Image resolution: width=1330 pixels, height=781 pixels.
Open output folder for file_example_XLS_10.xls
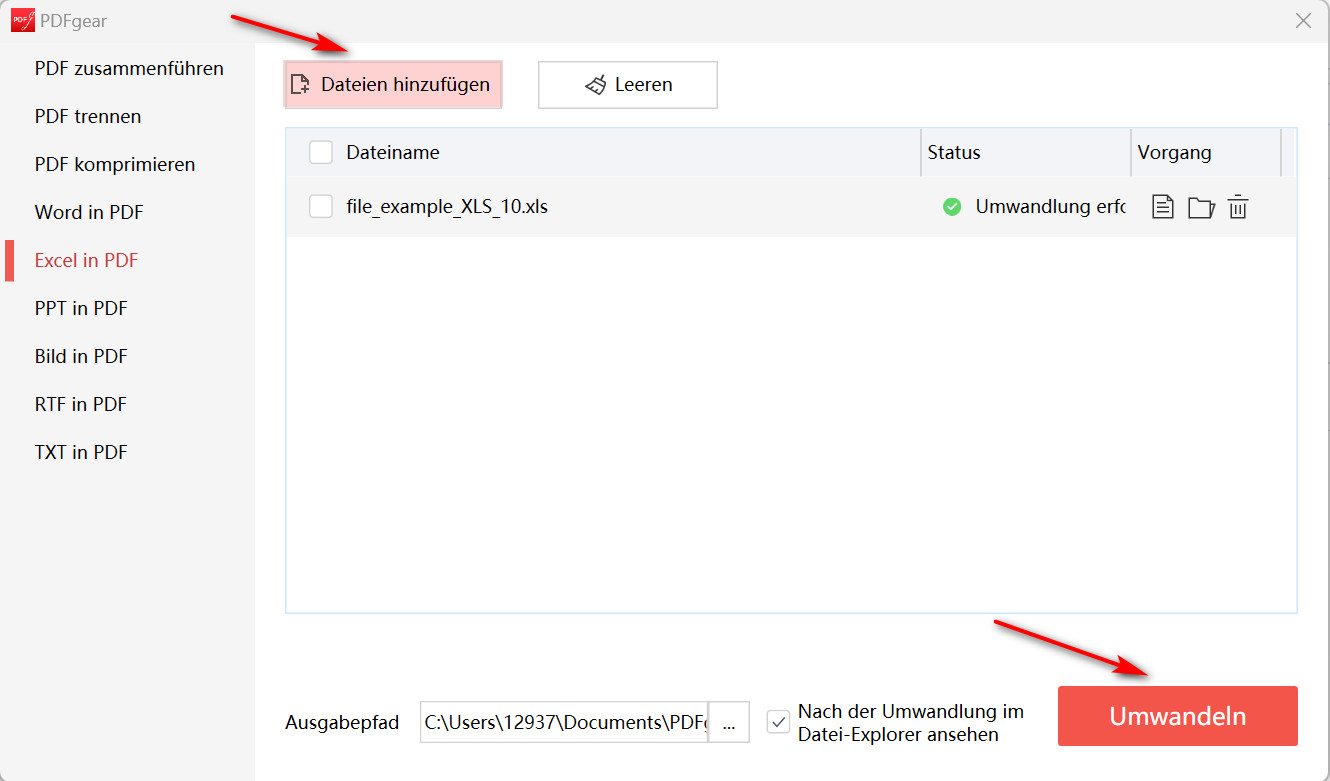[x=1201, y=207]
